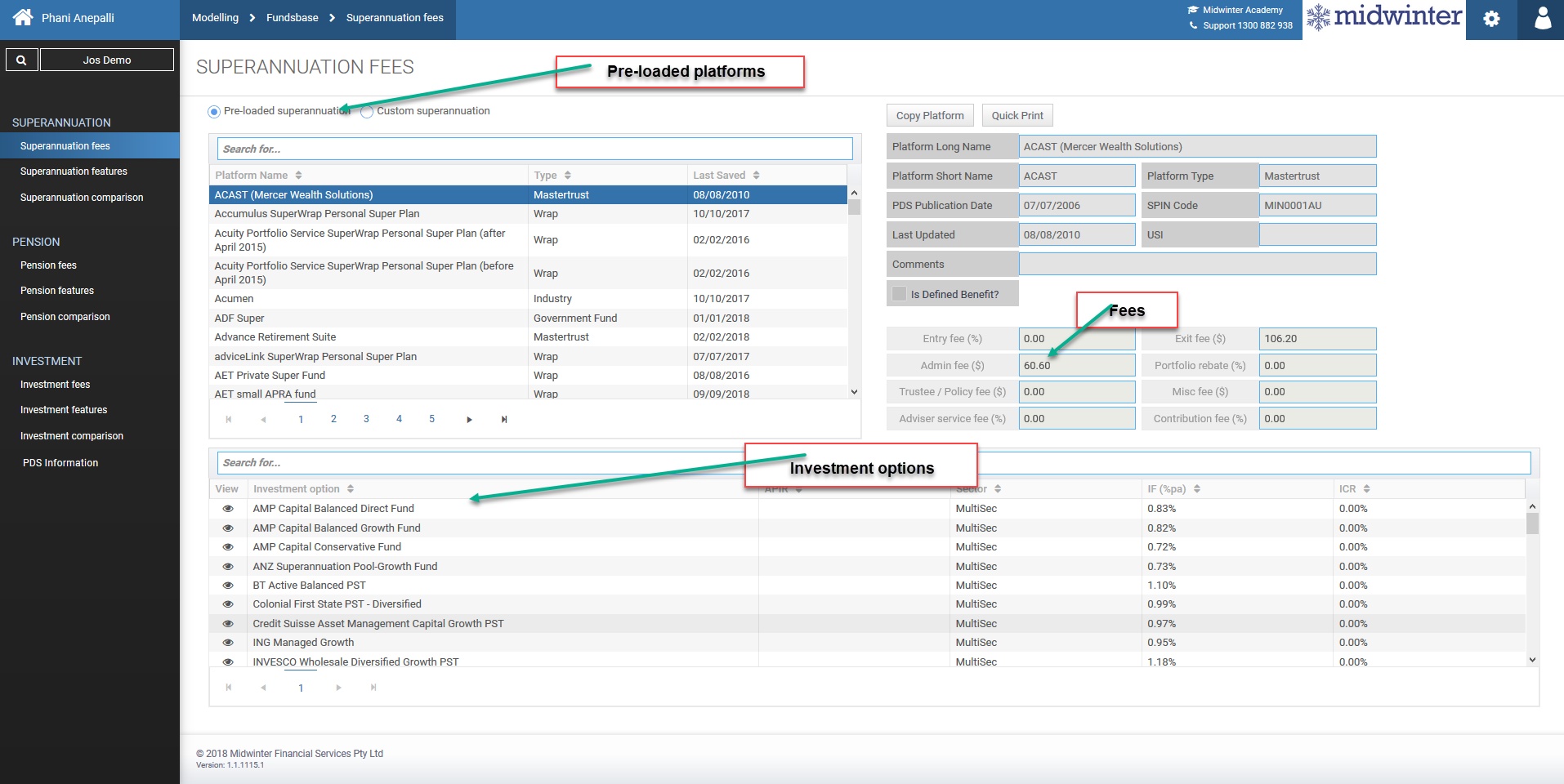View ING Managed Growth eye icon
The width and height of the screenshot is (1564, 784).
[228, 643]
